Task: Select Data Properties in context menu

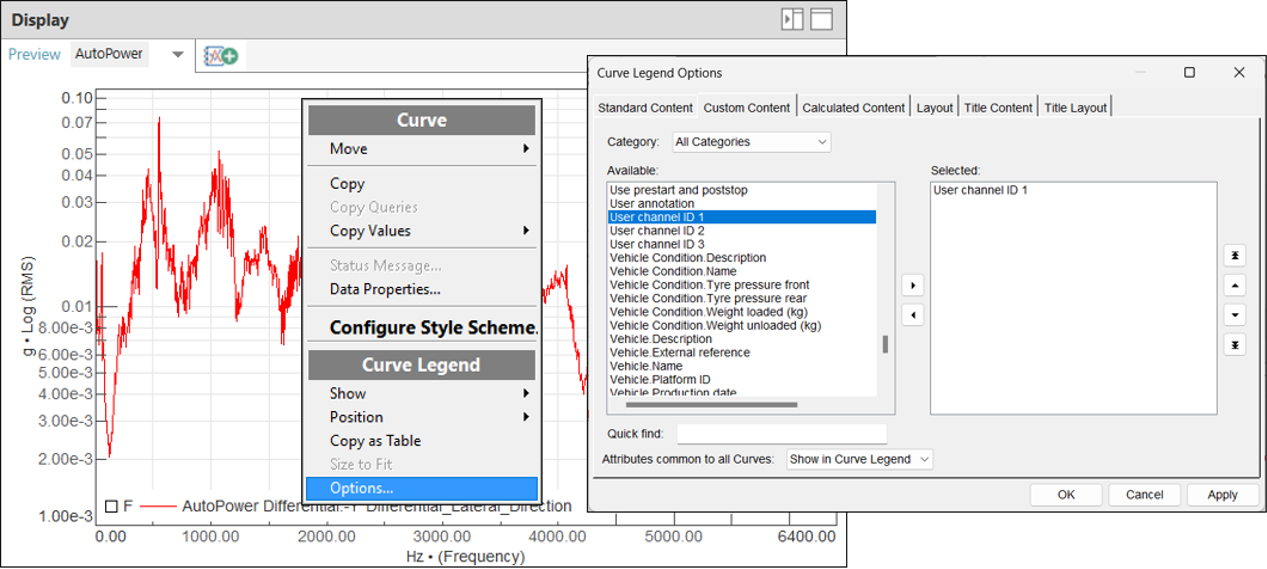Action: (385, 289)
